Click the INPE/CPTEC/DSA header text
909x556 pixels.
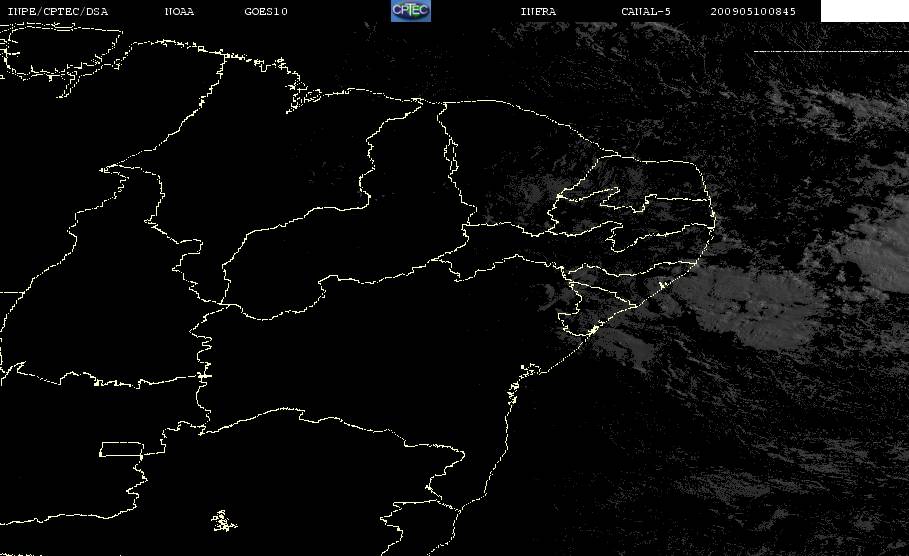[58, 12]
